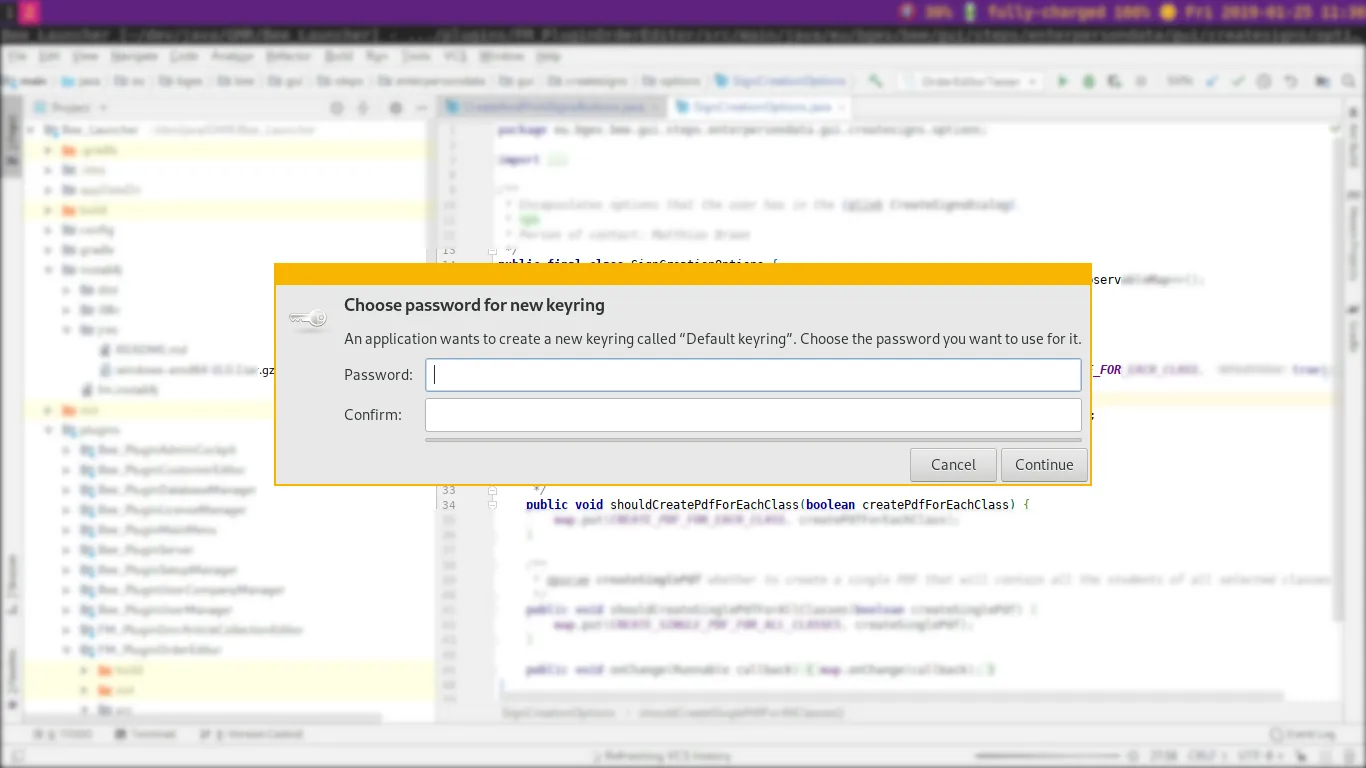The width and height of the screenshot is (1366, 768).
Task: Click the Run with Coverage icon
Action: [1114, 81]
